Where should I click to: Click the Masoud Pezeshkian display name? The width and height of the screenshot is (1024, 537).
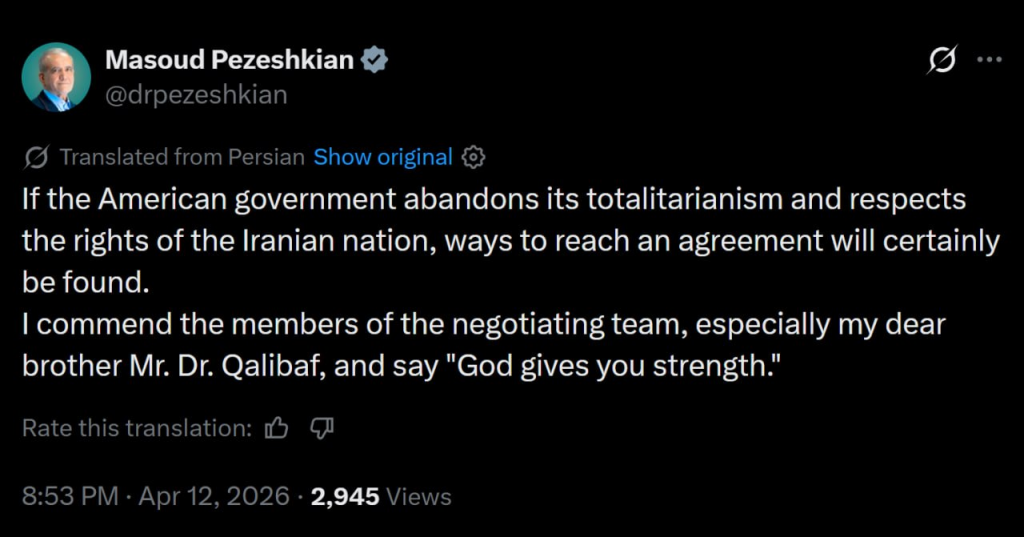pyautogui.click(x=229, y=60)
